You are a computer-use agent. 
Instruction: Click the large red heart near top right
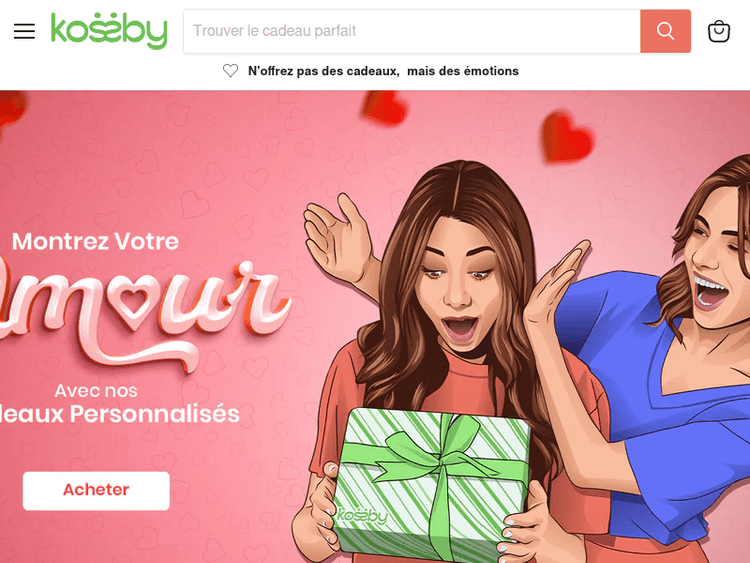click(x=567, y=137)
